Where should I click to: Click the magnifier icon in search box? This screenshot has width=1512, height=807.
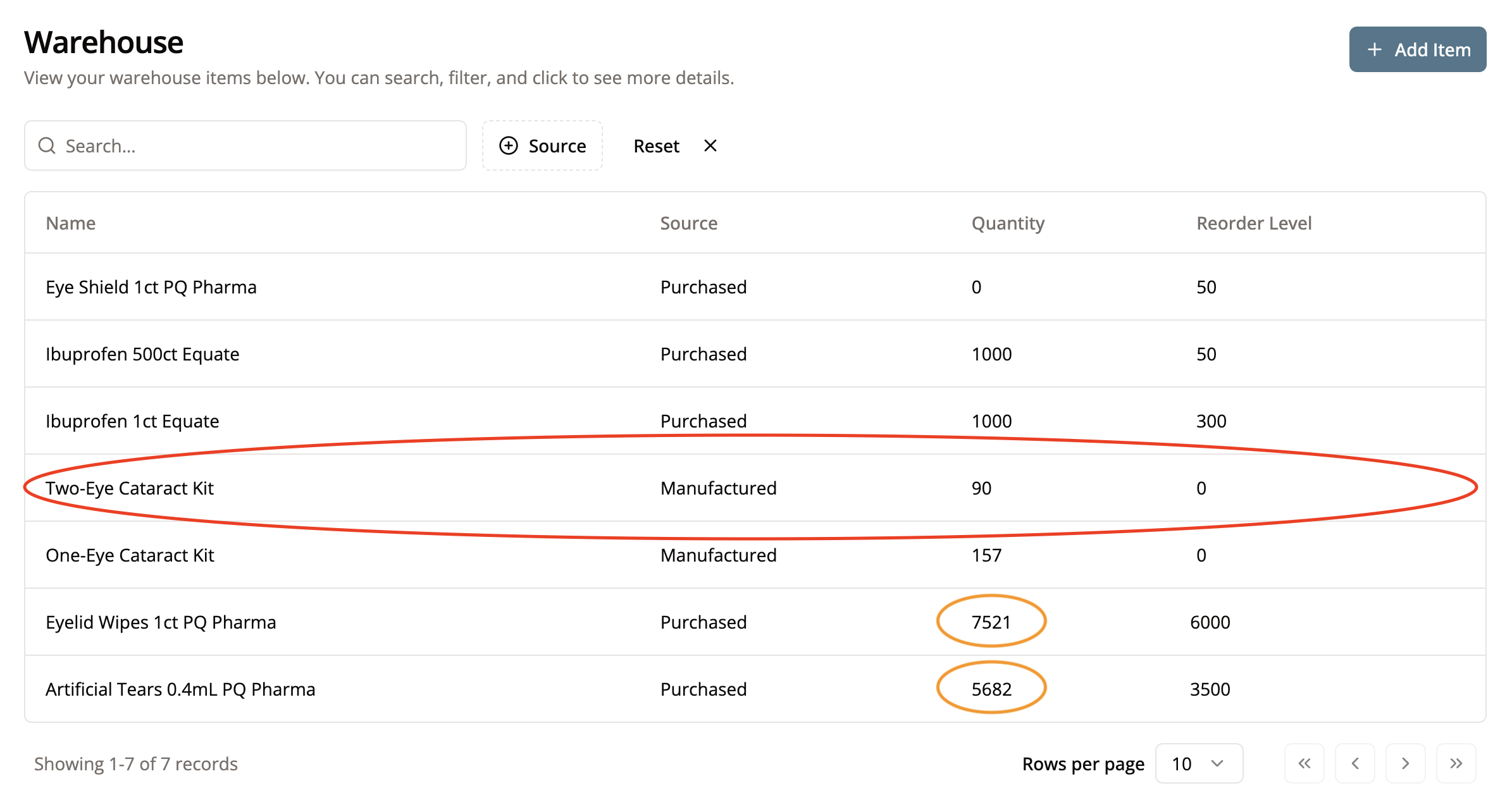[47, 146]
